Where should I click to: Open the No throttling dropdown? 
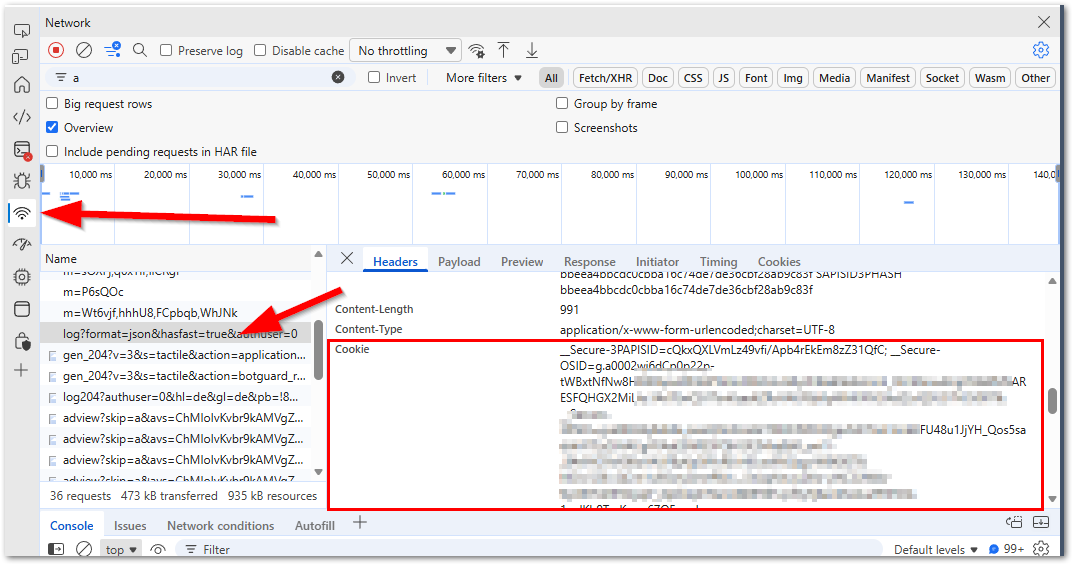406,51
